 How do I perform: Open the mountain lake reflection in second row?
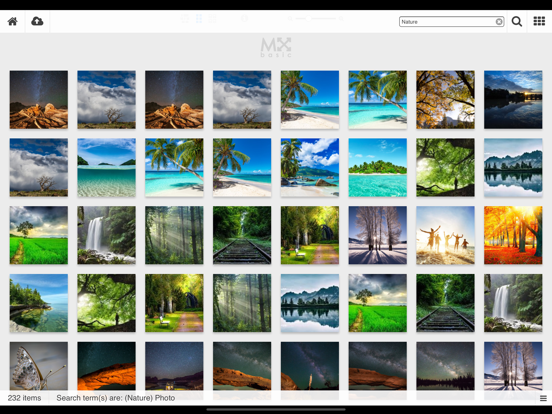point(513,168)
